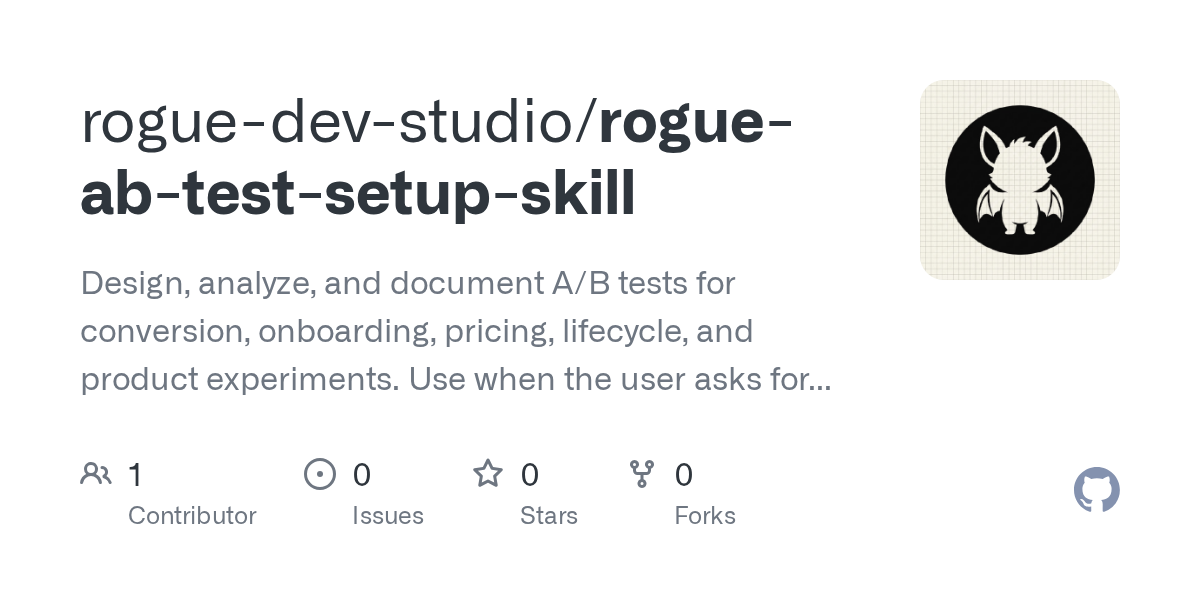This screenshot has height=600, width=1200.
Task: Open the bold rogue-ab-test-setup-skill repository name
Action: [x=437, y=157]
